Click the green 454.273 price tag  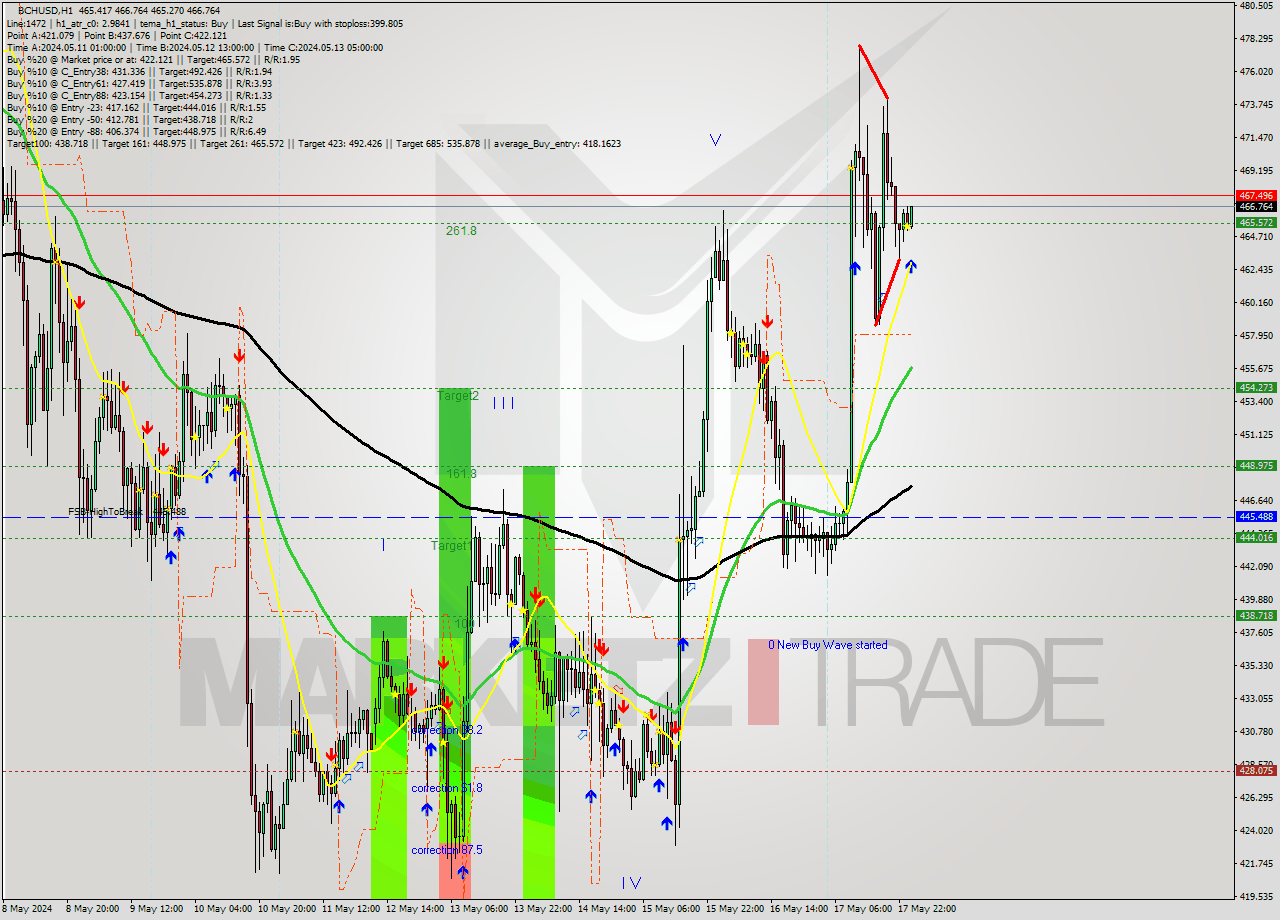click(1256, 388)
